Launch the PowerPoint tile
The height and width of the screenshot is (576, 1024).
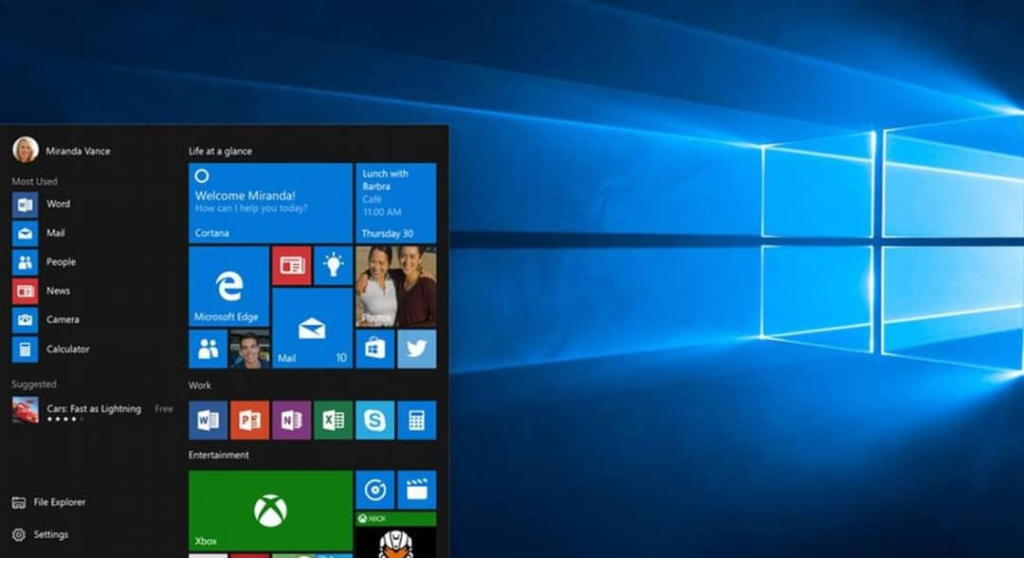[x=249, y=420]
